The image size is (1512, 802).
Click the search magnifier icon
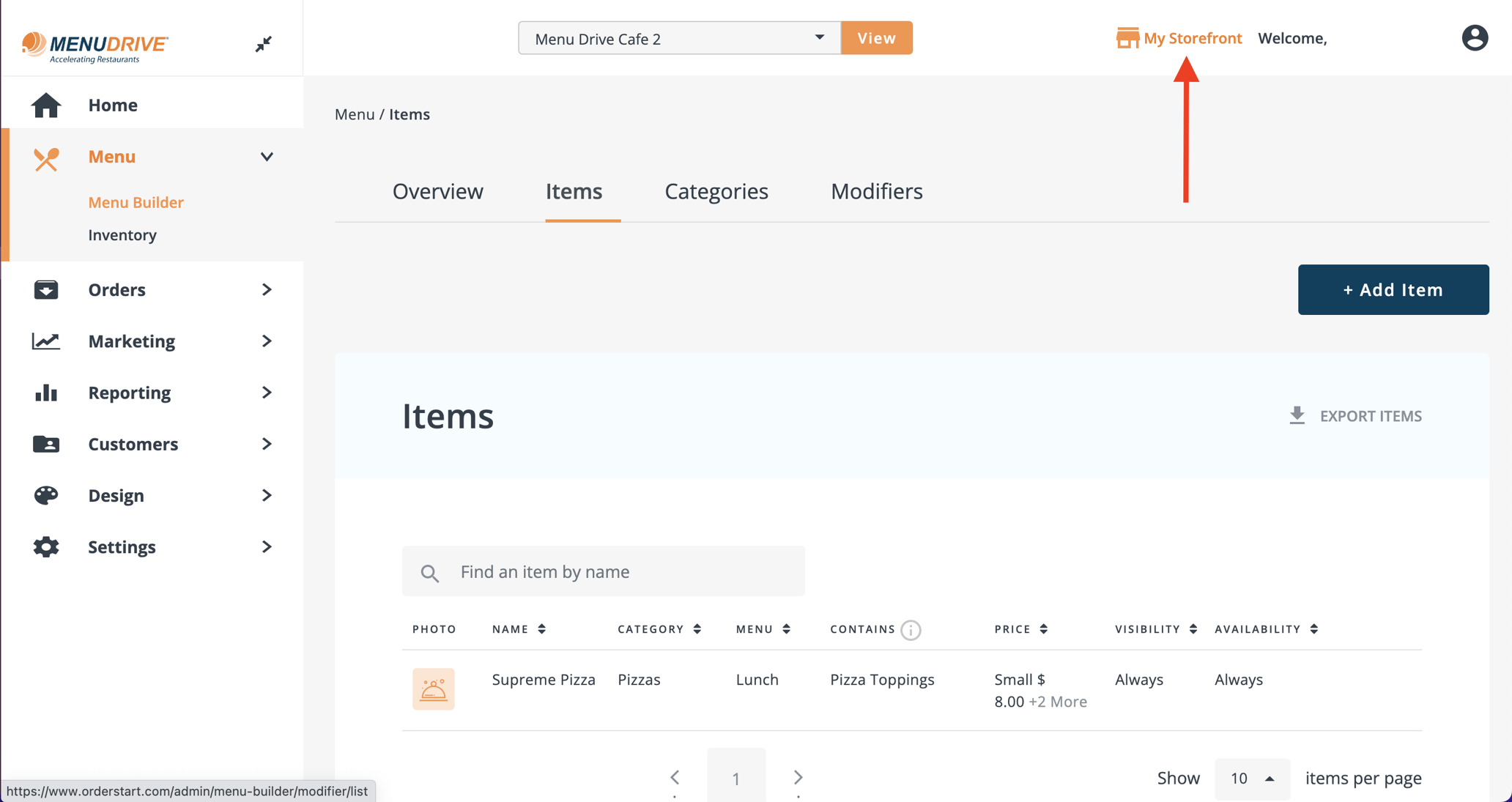430,573
